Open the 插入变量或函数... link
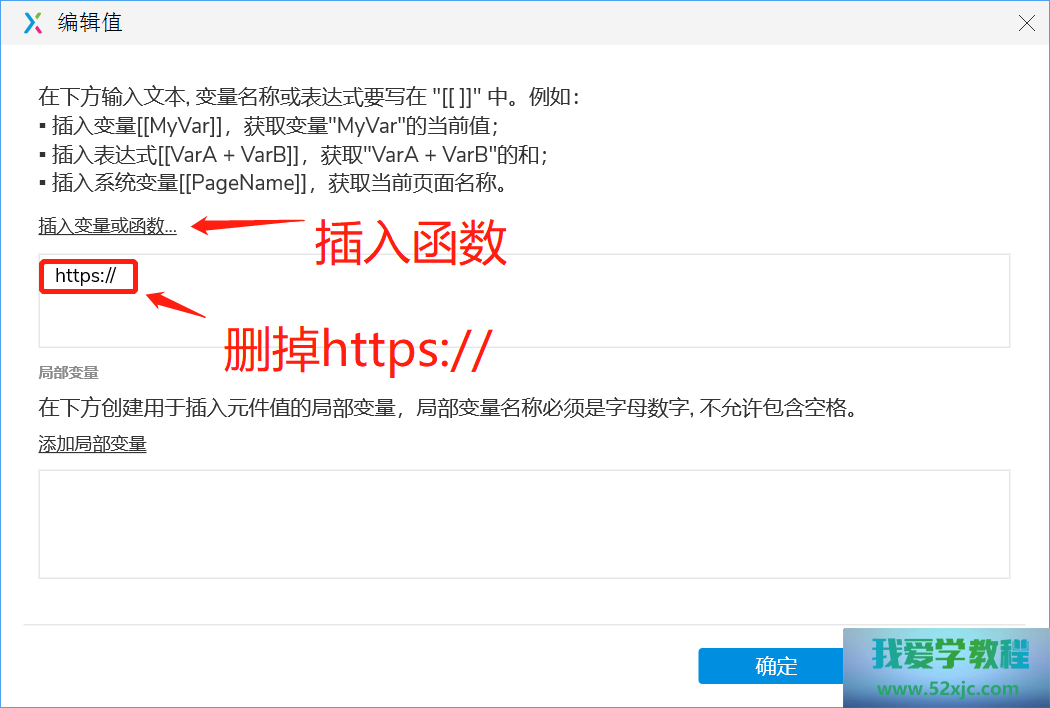The height and width of the screenshot is (708, 1050). pos(107,226)
